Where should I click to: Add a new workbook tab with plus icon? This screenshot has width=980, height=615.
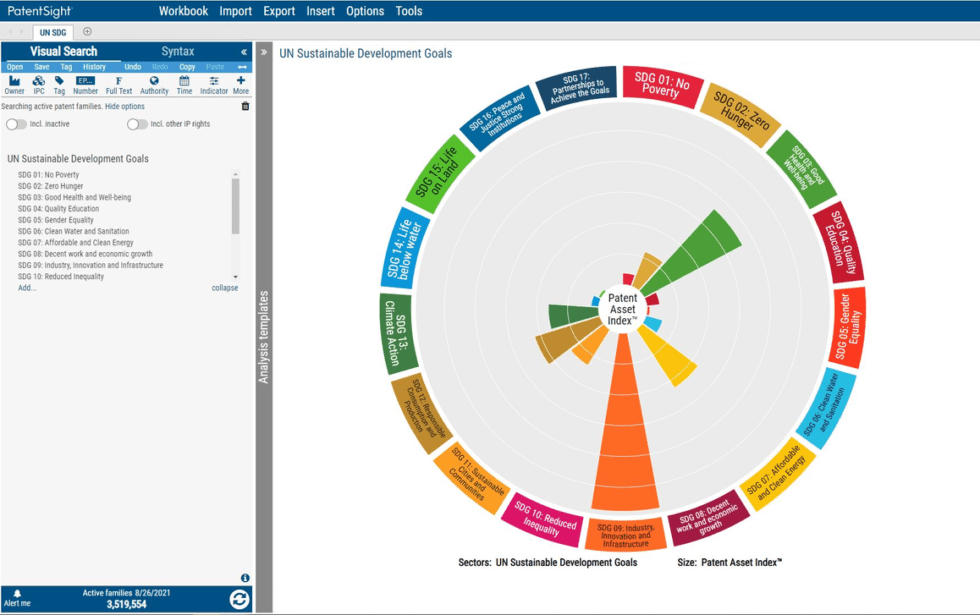click(x=88, y=31)
